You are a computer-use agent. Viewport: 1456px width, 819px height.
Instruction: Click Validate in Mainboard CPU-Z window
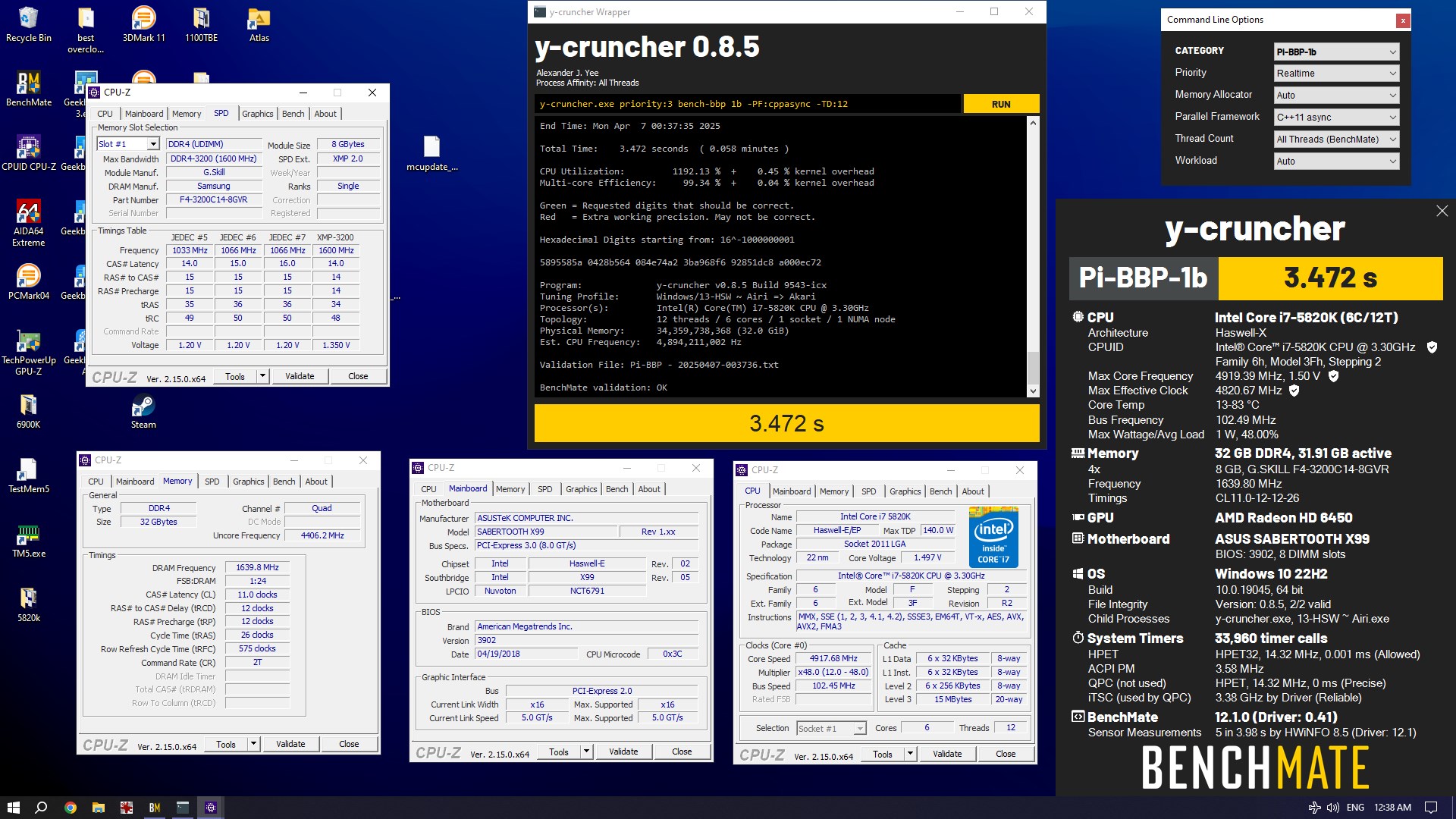tap(623, 752)
